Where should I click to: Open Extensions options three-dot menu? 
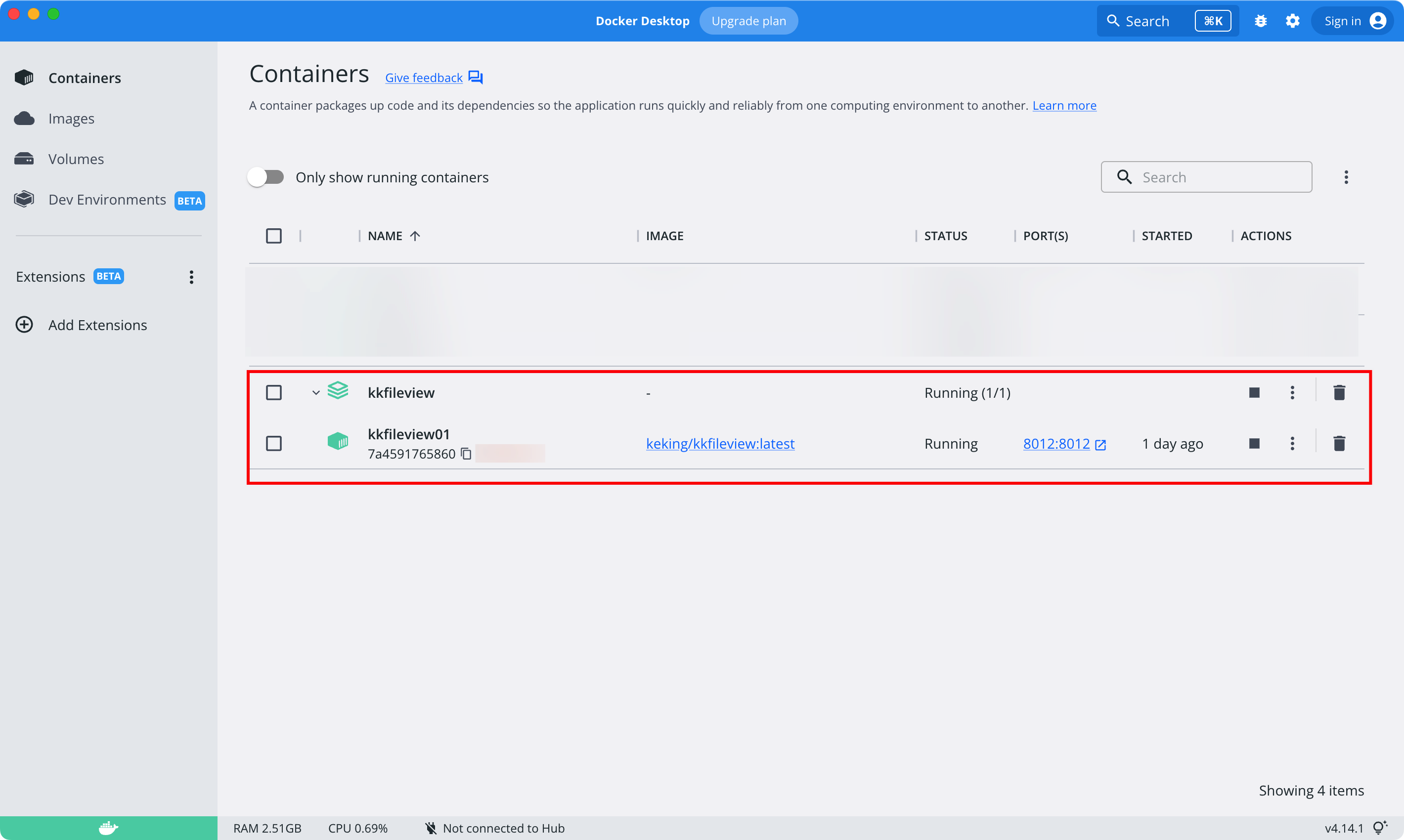[x=191, y=277]
